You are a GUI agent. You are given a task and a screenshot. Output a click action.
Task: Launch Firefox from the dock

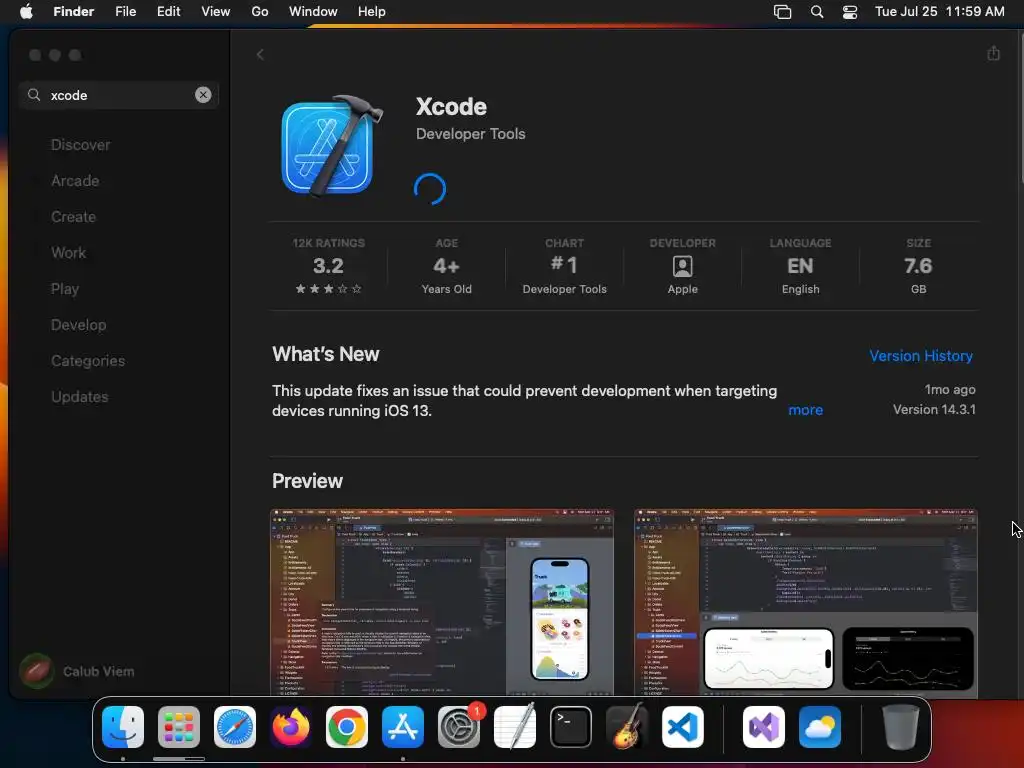click(291, 727)
